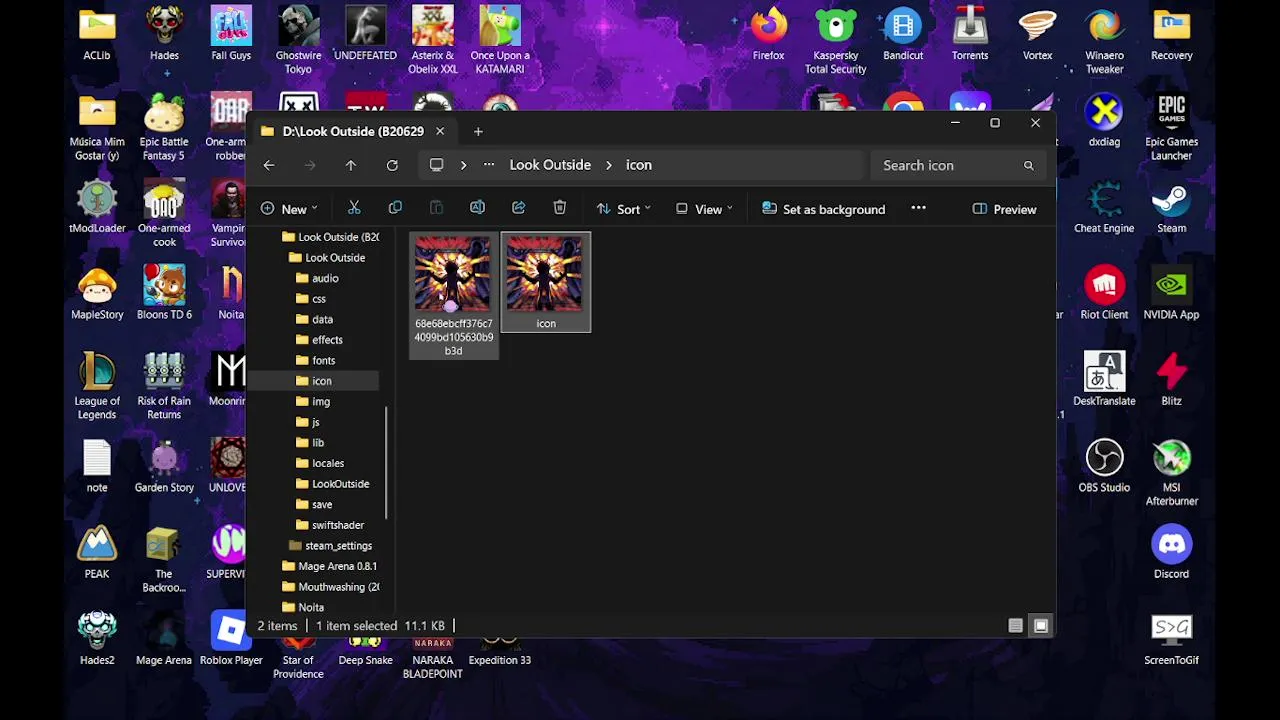Close the D:\Look Outside tab
This screenshot has height=720, width=1280.
tap(439, 131)
